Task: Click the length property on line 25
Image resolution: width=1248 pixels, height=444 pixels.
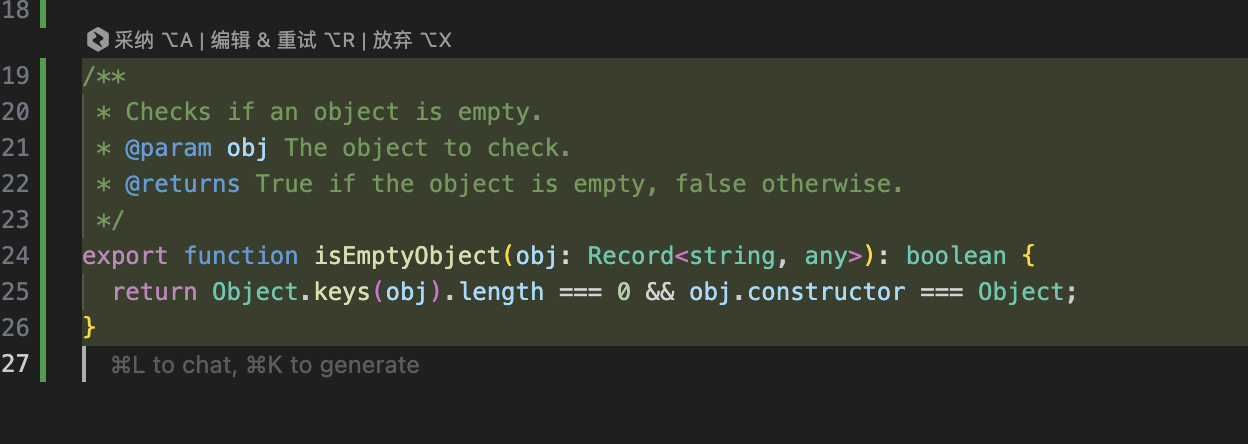Action: click(502, 292)
